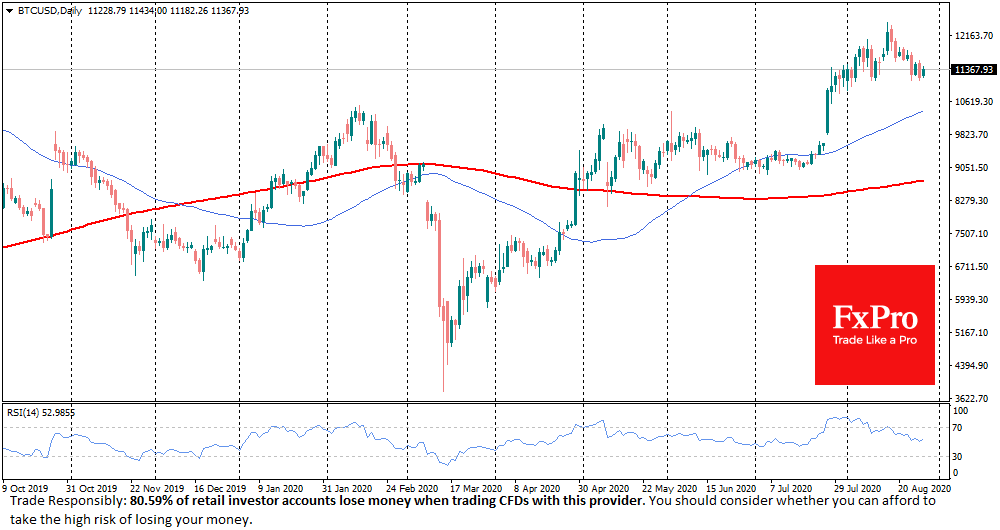Click the 8 Apr 2020 date label
This screenshot has height=530, width=1000.
tap(538, 488)
